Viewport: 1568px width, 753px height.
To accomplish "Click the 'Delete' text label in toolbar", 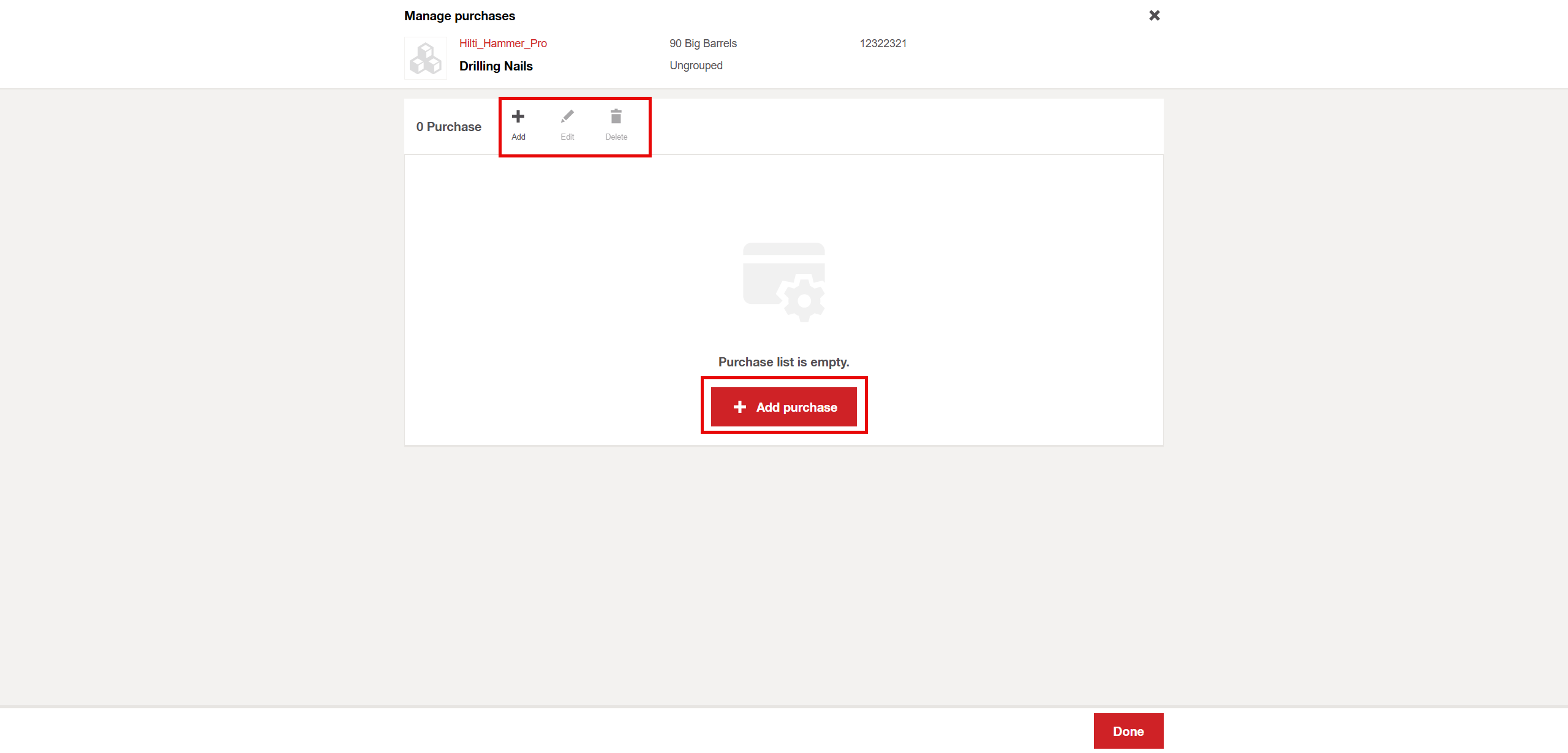I will pos(616,137).
